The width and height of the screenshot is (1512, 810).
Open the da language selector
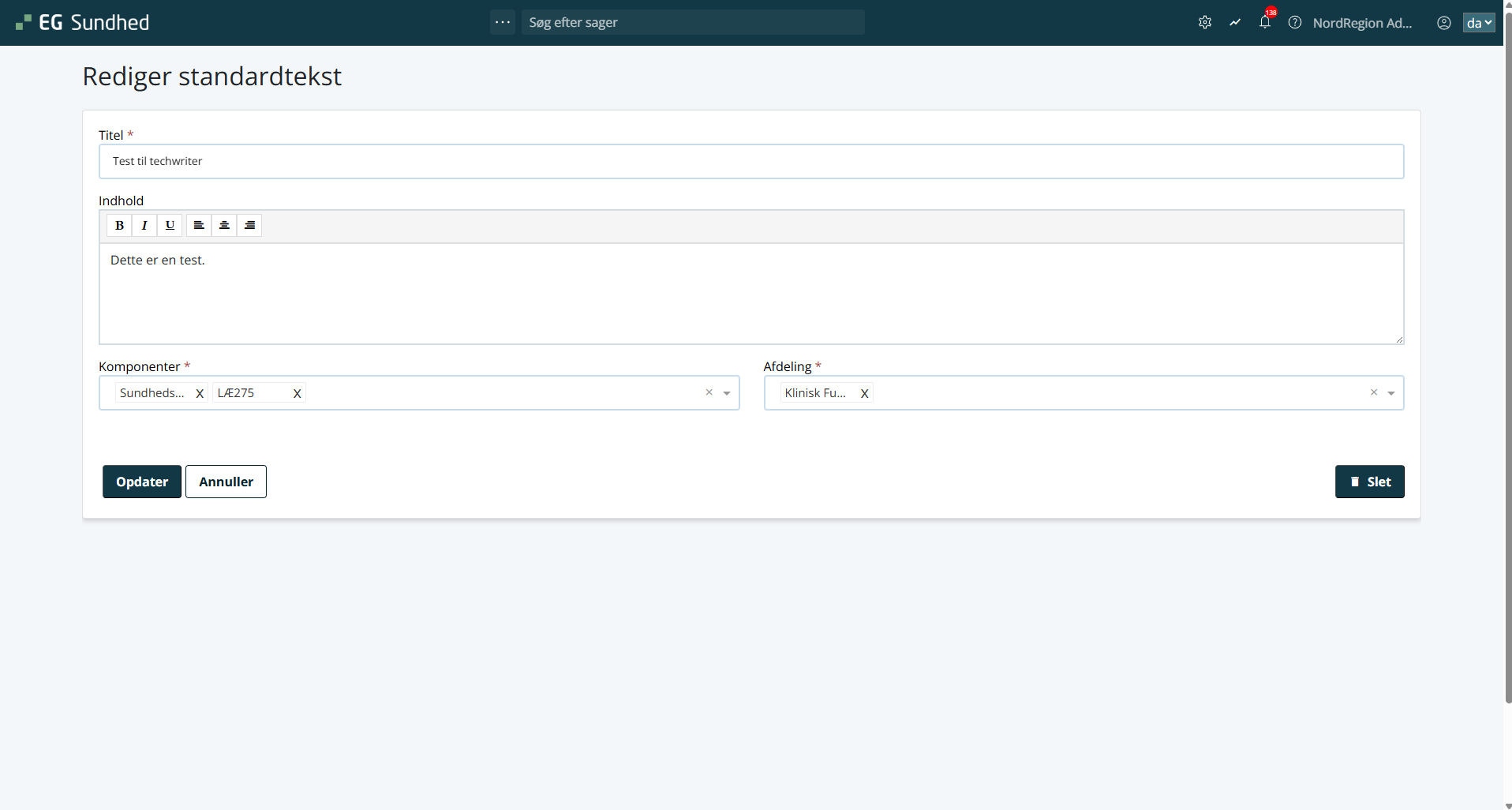pos(1478,23)
